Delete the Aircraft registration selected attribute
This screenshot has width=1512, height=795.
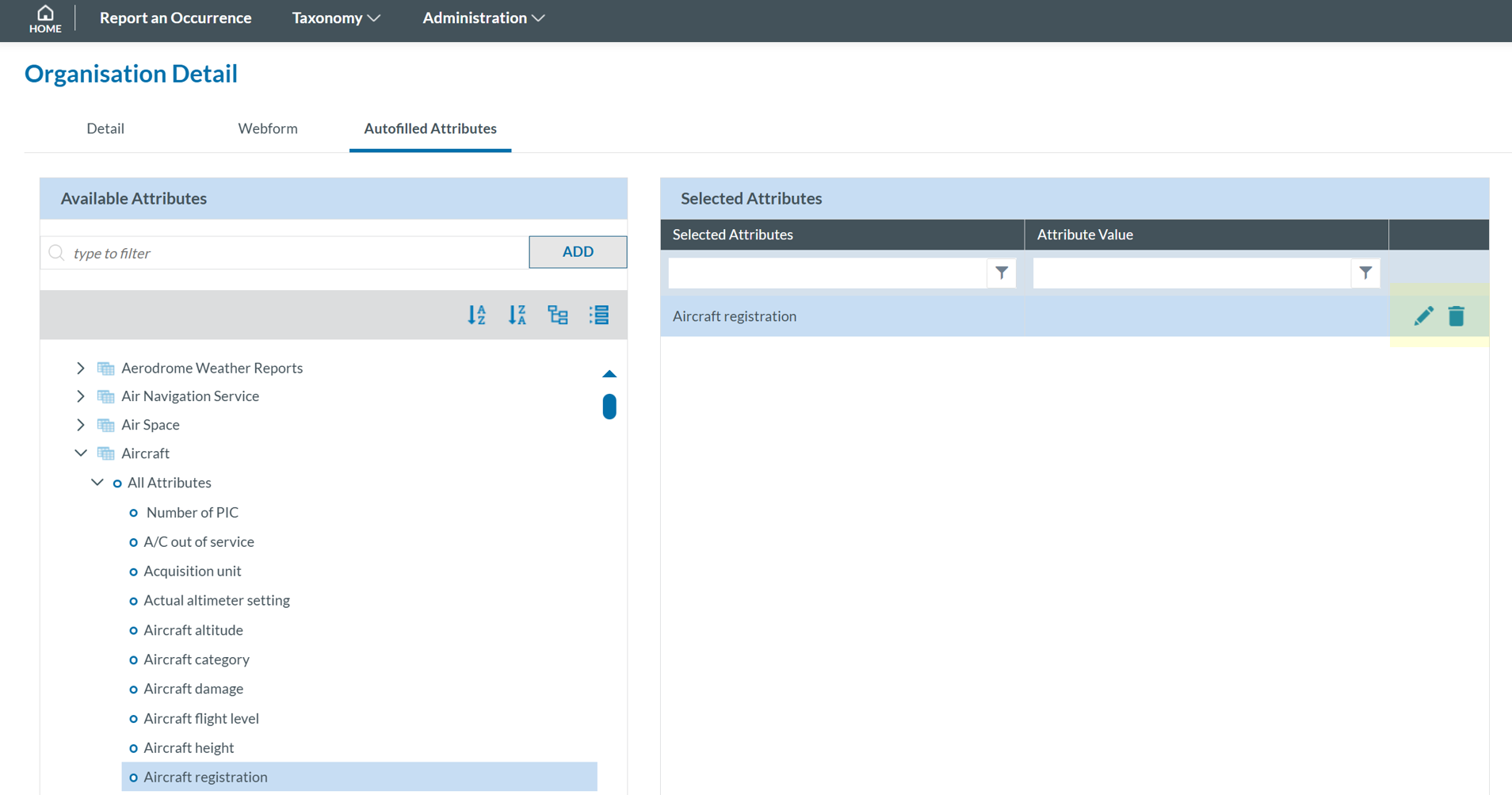coord(1456,316)
